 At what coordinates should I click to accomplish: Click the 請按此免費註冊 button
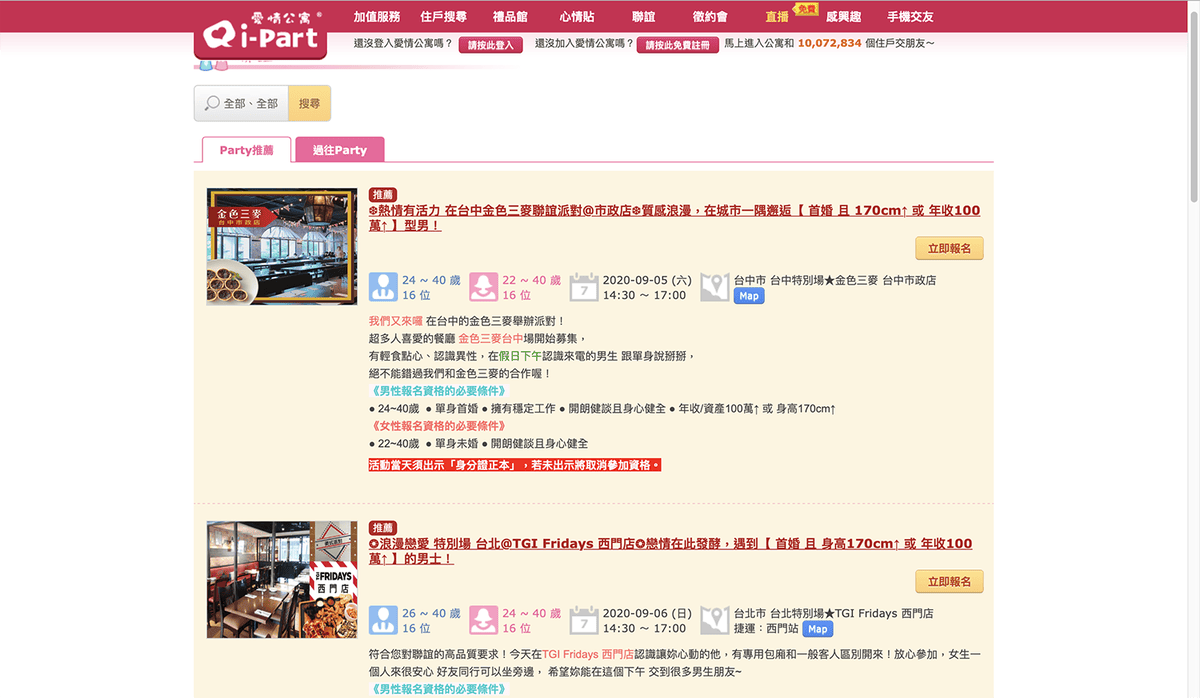tap(679, 45)
